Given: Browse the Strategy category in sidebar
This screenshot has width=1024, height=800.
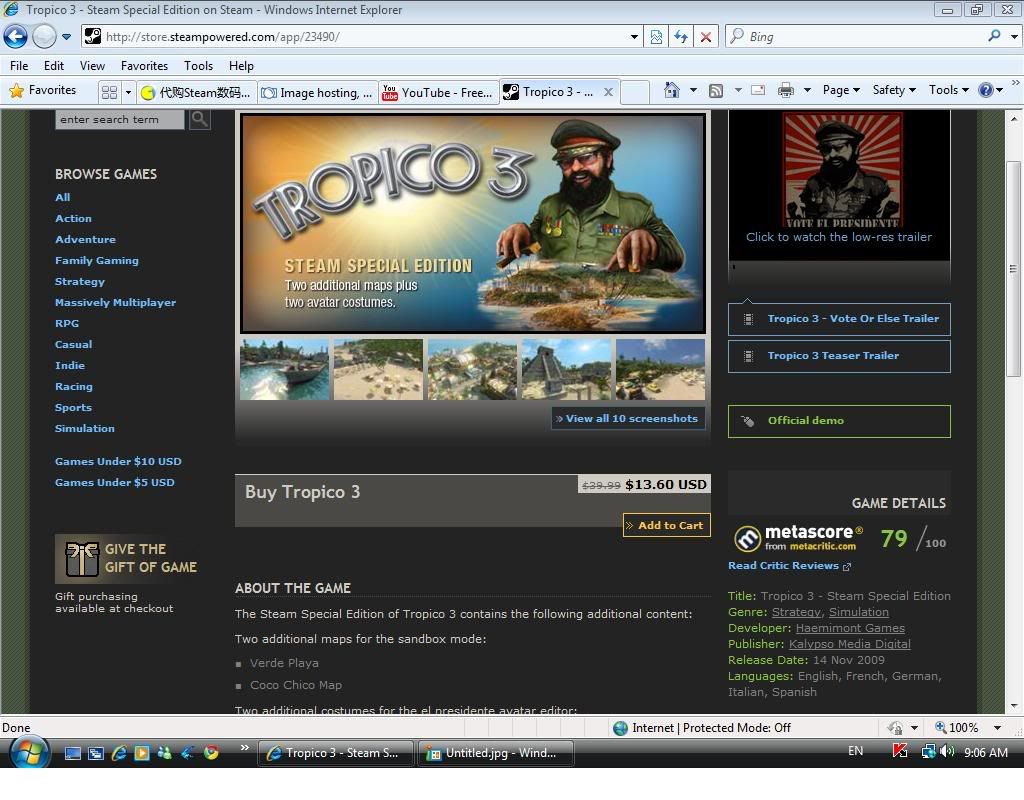Looking at the screenshot, I should pyautogui.click(x=80, y=281).
